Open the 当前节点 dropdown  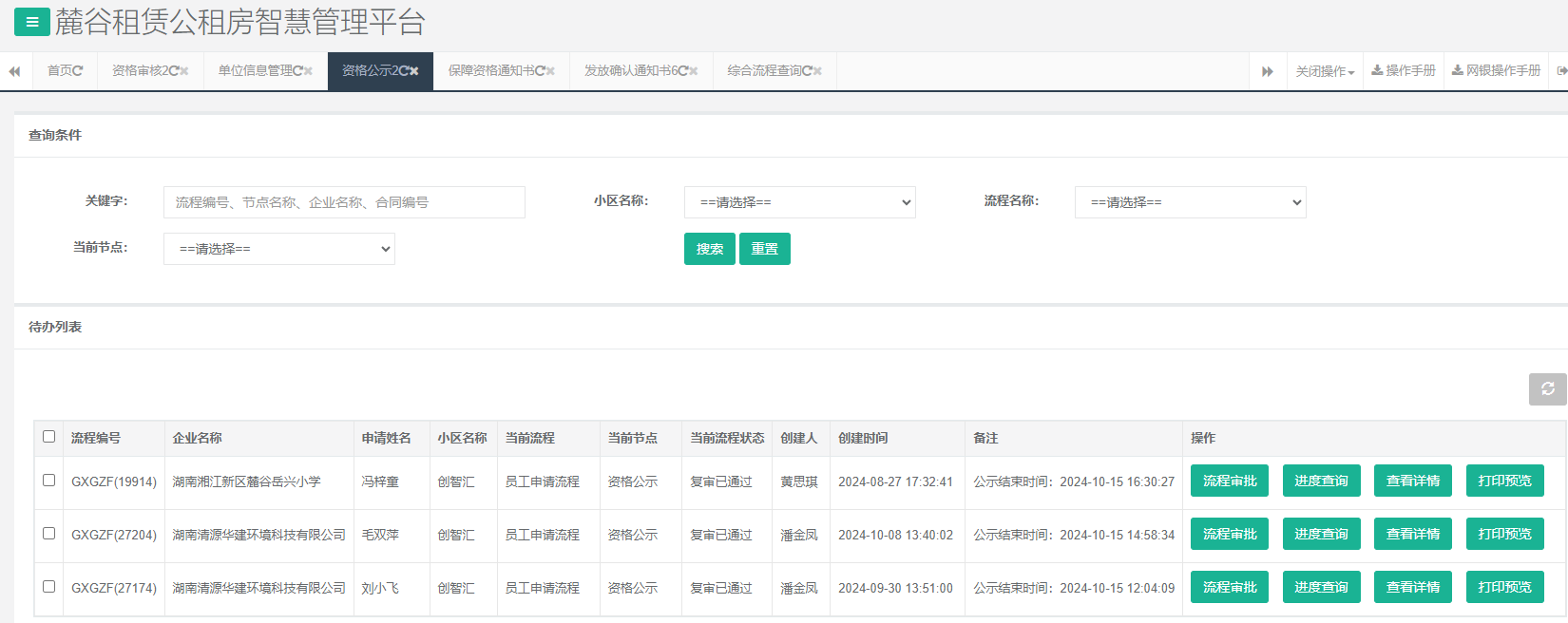tap(278, 249)
